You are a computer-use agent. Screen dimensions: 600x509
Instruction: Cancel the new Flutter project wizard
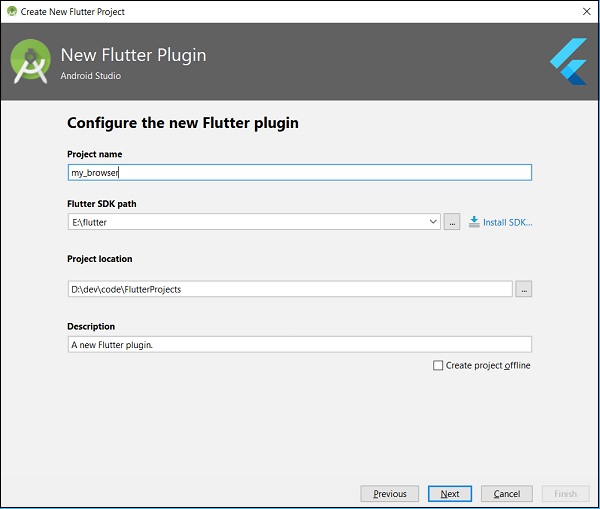tap(507, 494)
